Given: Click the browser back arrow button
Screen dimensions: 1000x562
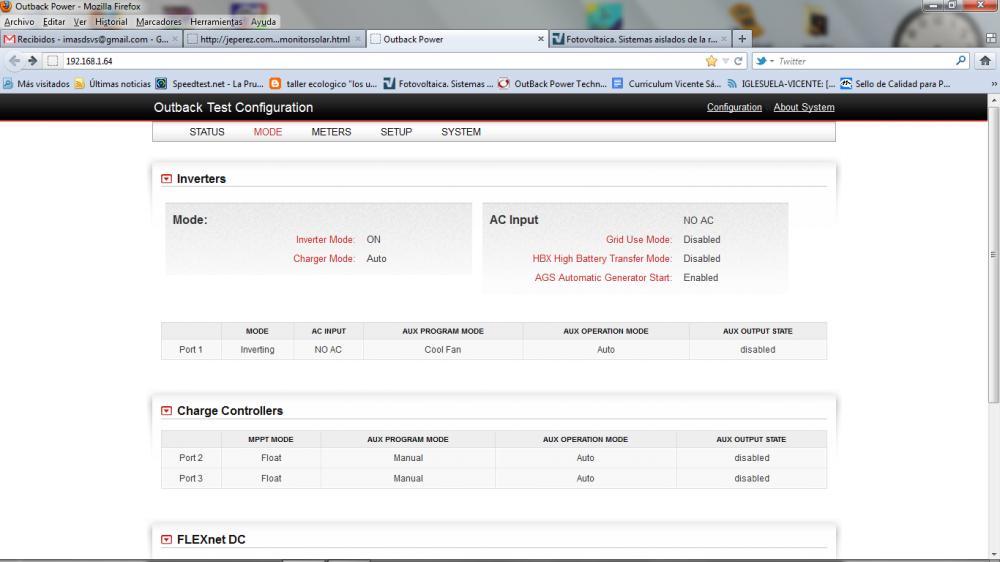Looking at the screenshot, I should pyautogui.click(x=14, y=61).
